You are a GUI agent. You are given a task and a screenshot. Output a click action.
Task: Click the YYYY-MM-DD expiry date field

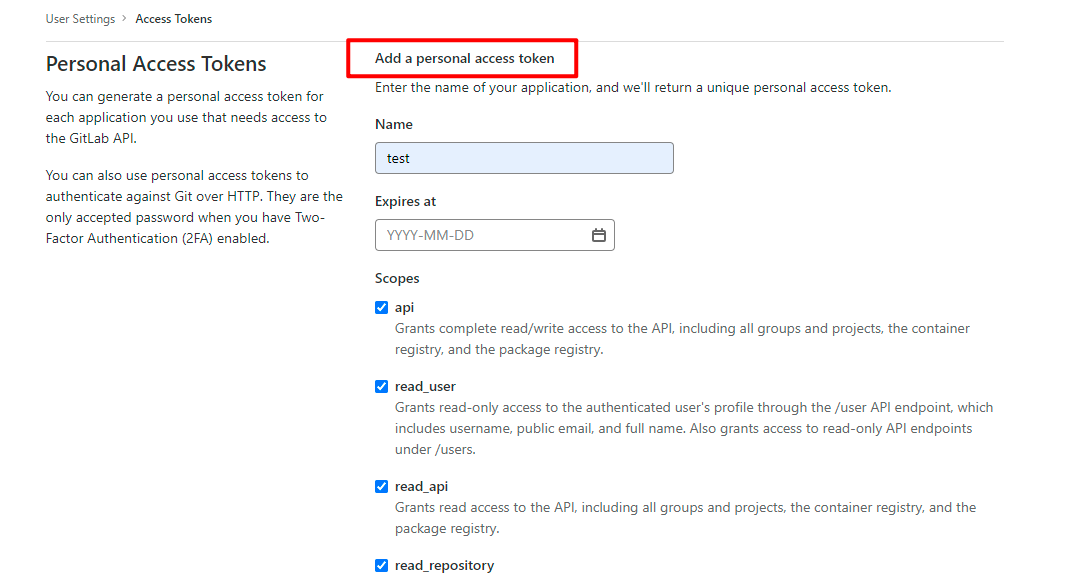pos(480,235)
